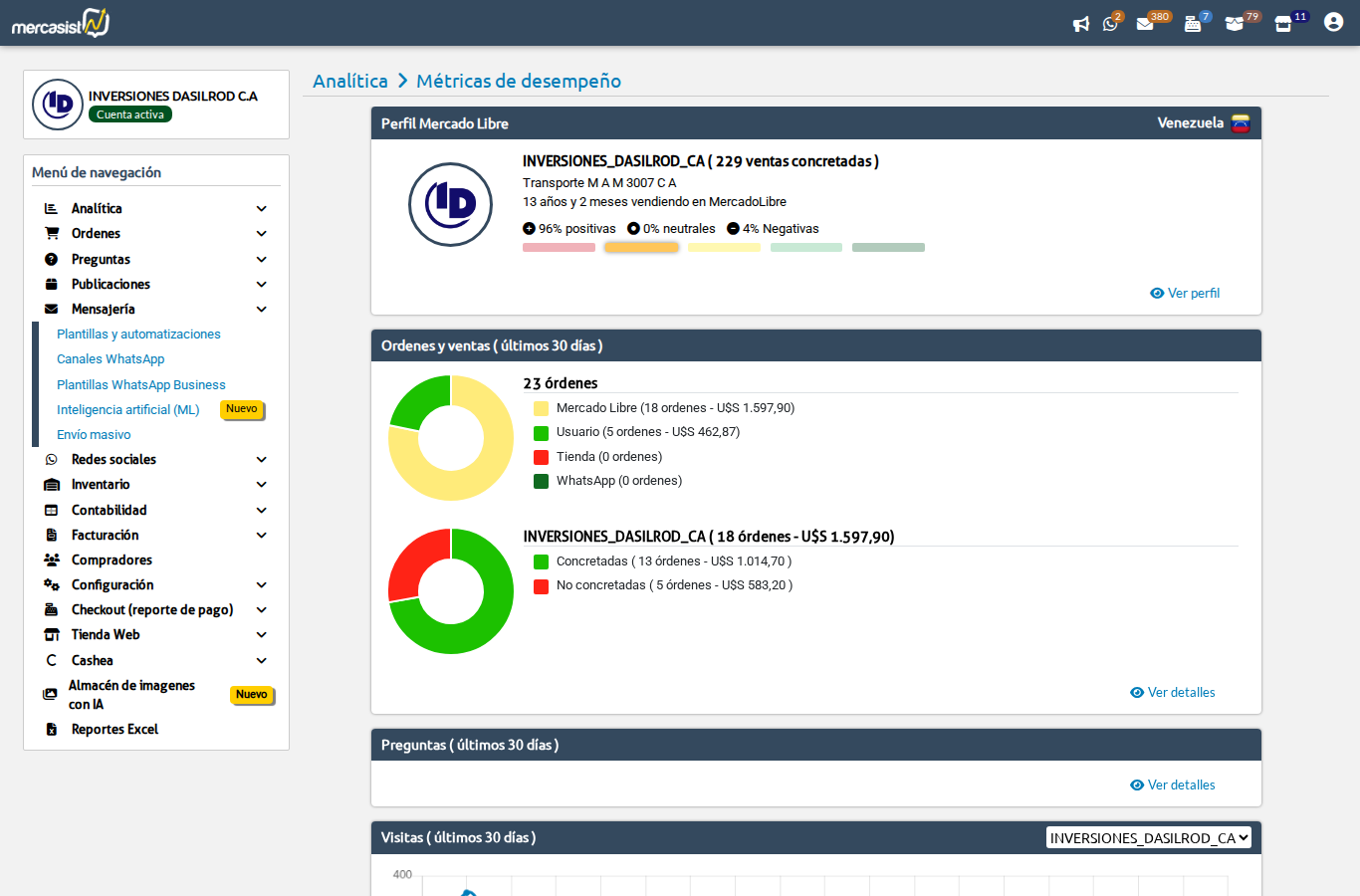
Task: Click Ver detalles in Ordenes y ventas
Action: point(1173,692)
